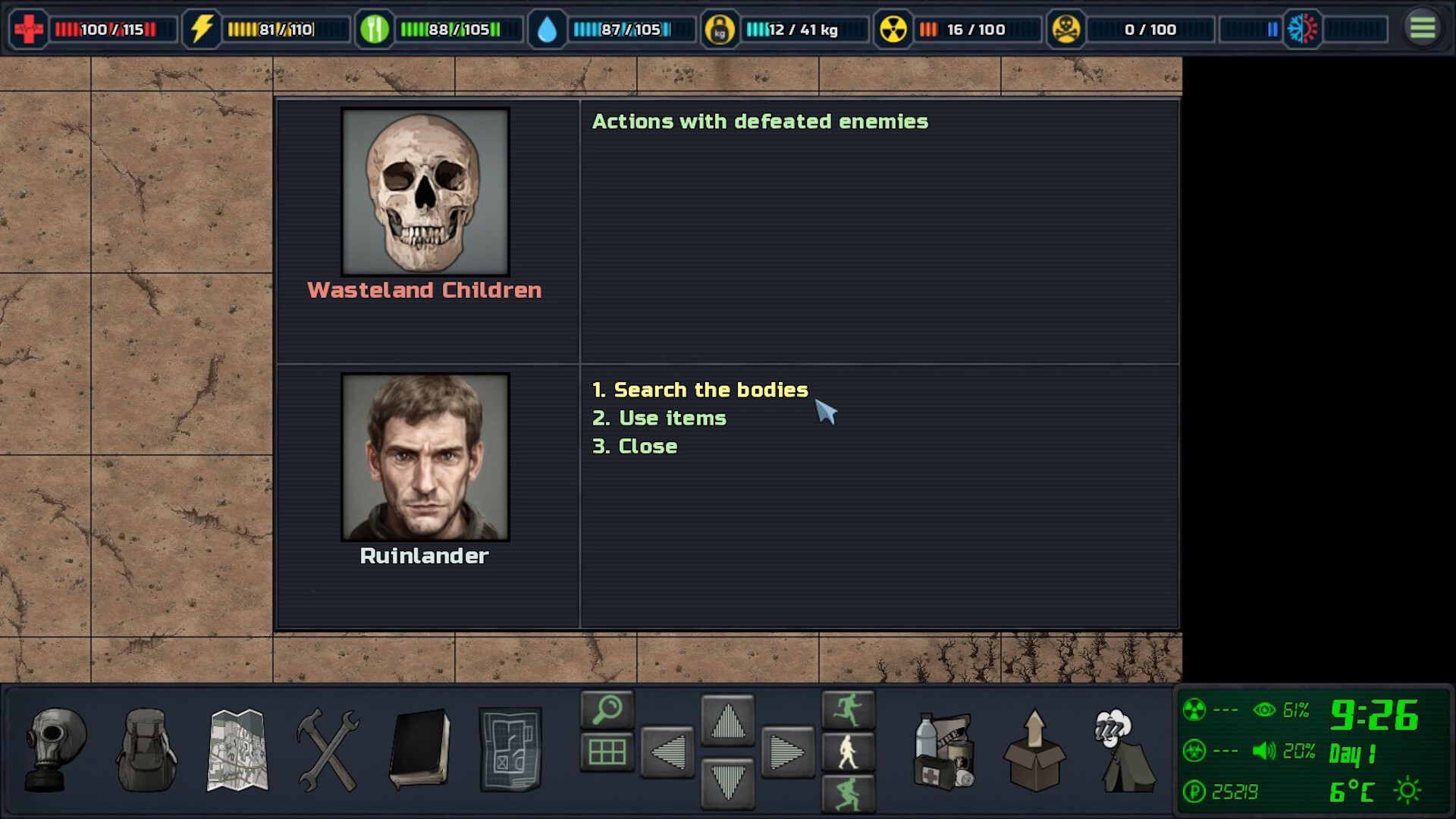The image size is (1456, 819).
Task: Toggle the grid view button
Action: click(x=607, y=752)
